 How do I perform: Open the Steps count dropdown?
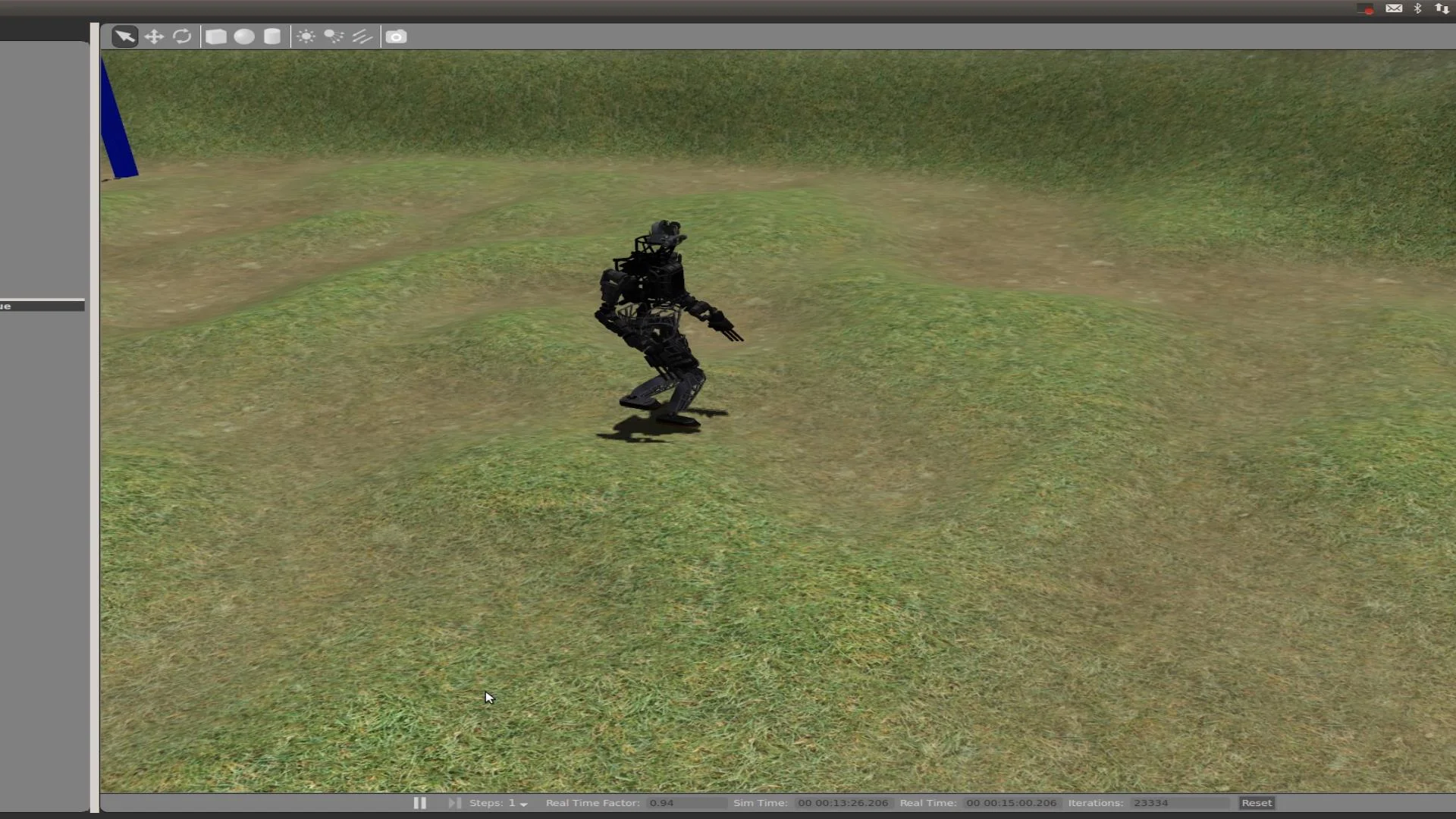(x=523, y=803)
